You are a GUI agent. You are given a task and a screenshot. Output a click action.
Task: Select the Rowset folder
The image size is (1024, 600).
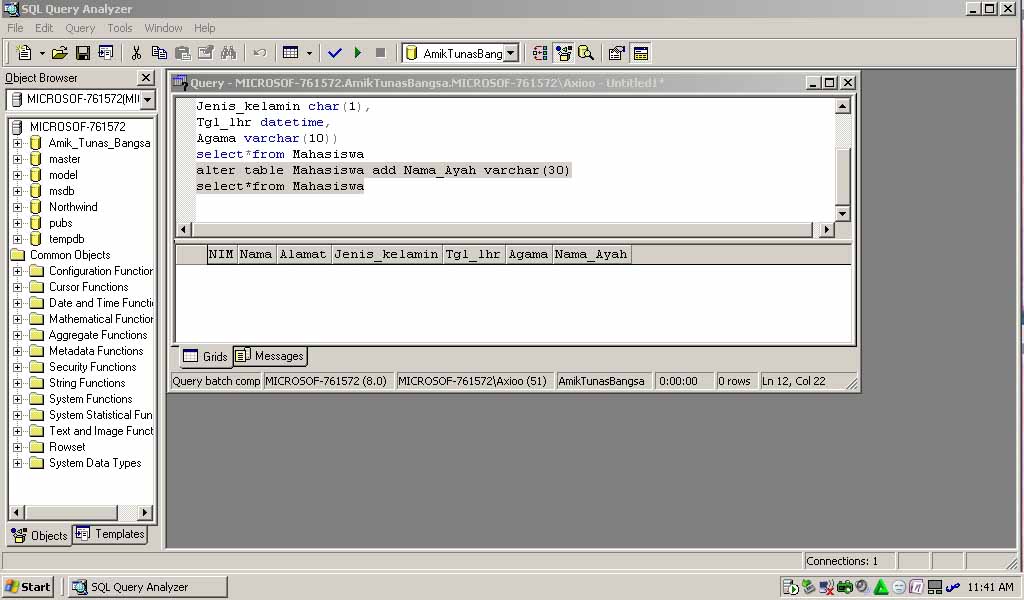[67, 447]
